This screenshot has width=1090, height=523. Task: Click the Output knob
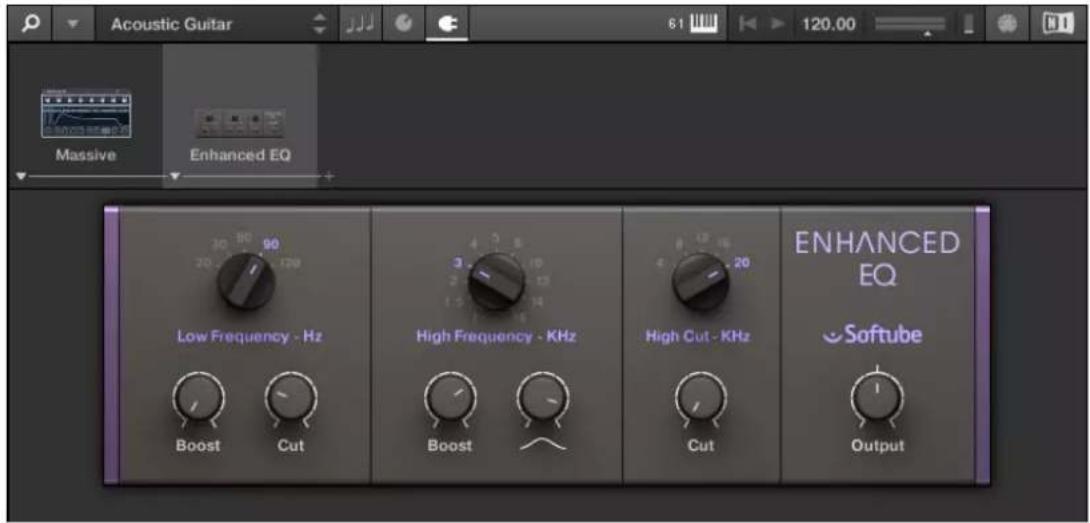click(x=877, y=399)
